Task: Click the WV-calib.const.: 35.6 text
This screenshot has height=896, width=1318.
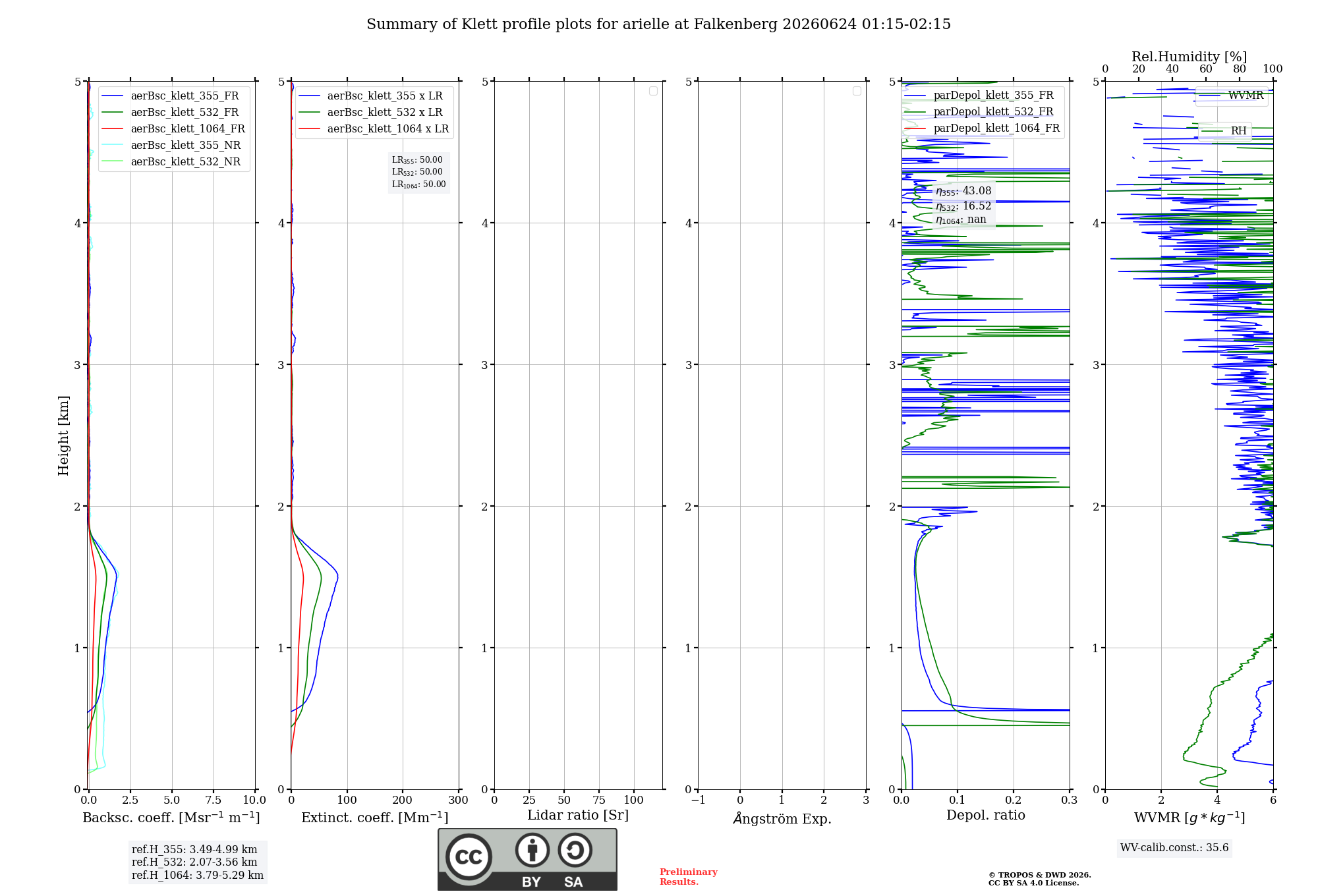Action: tap(1174, 848)
